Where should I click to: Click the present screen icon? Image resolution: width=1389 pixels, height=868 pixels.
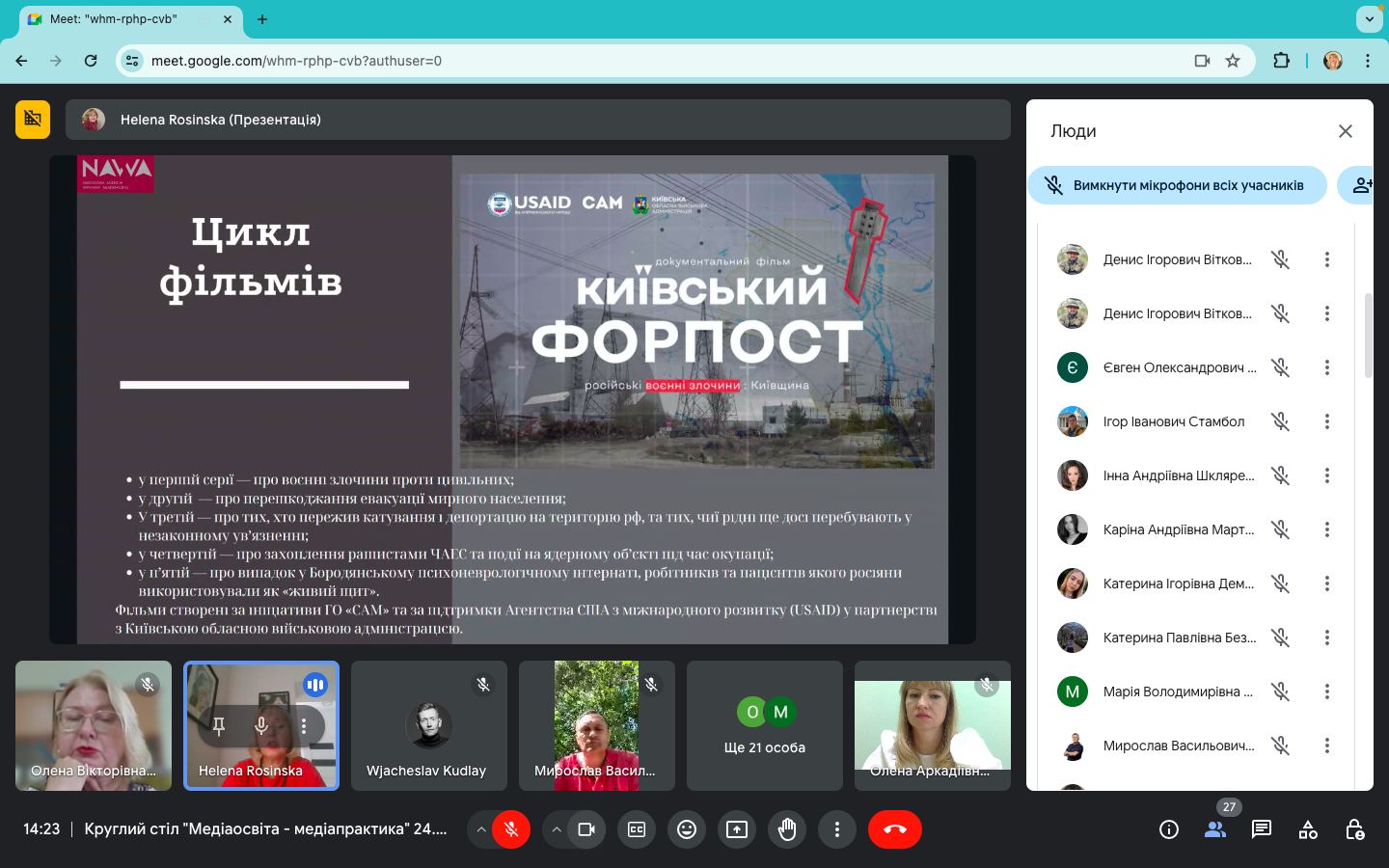[737, 829]
